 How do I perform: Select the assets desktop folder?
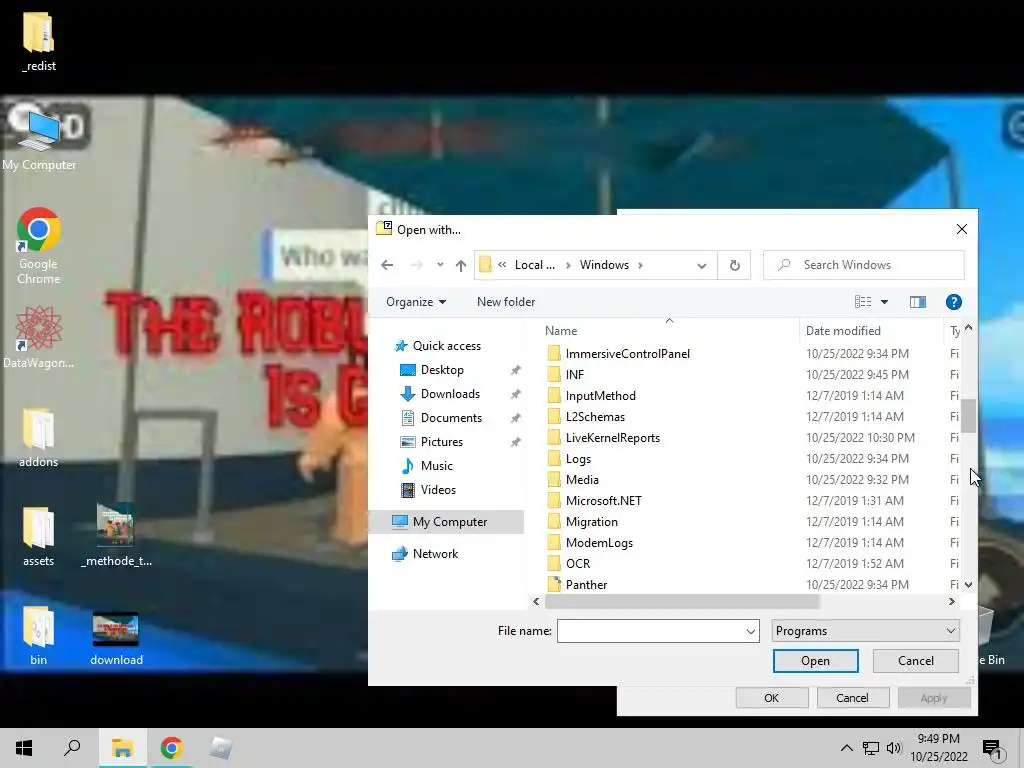tap(39, 537)
